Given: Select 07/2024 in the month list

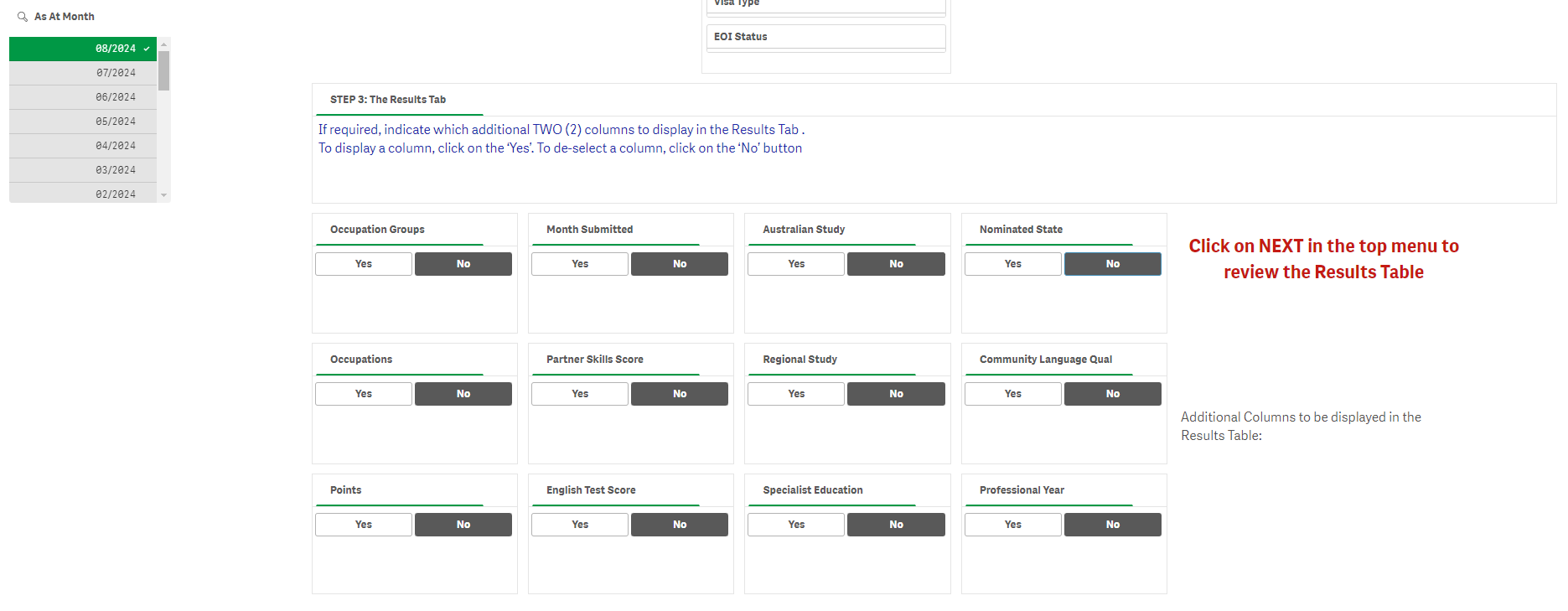Looking at the screenshot, I should [83, 73].
